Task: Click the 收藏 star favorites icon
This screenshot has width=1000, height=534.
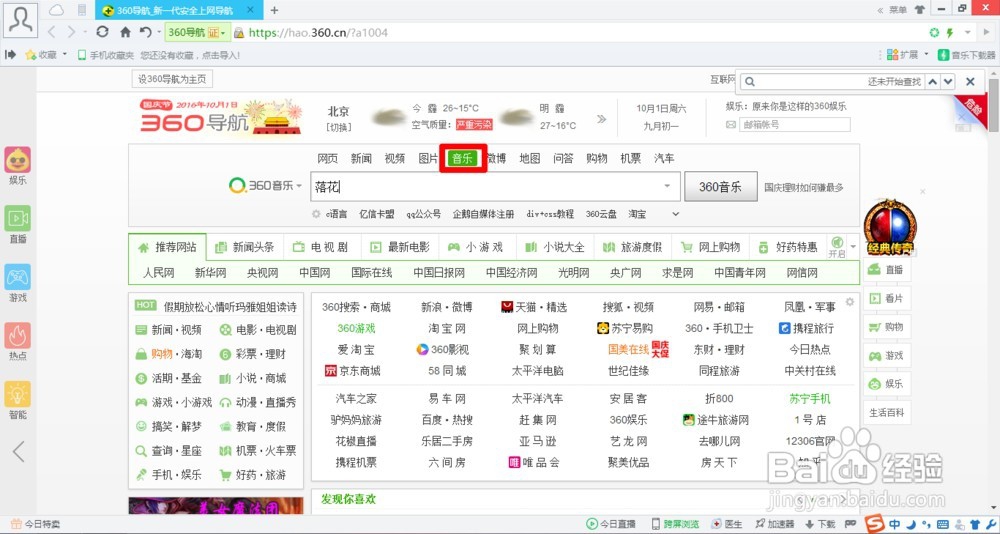Action: coord(30,55)
